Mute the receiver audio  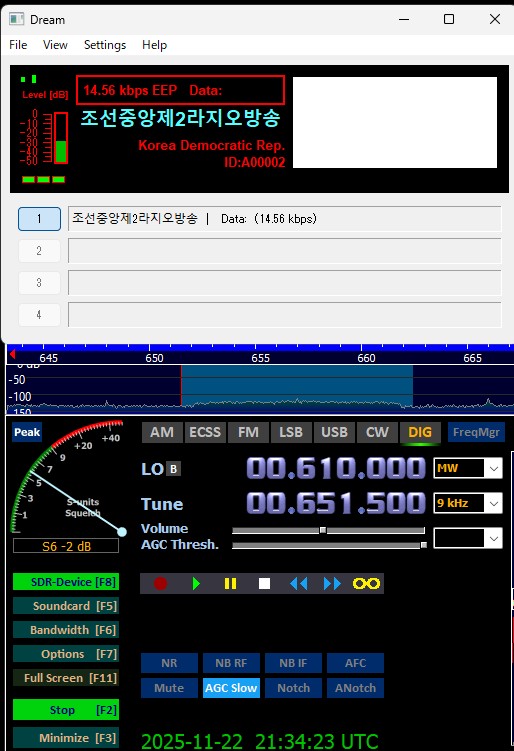tap(169, 688)
